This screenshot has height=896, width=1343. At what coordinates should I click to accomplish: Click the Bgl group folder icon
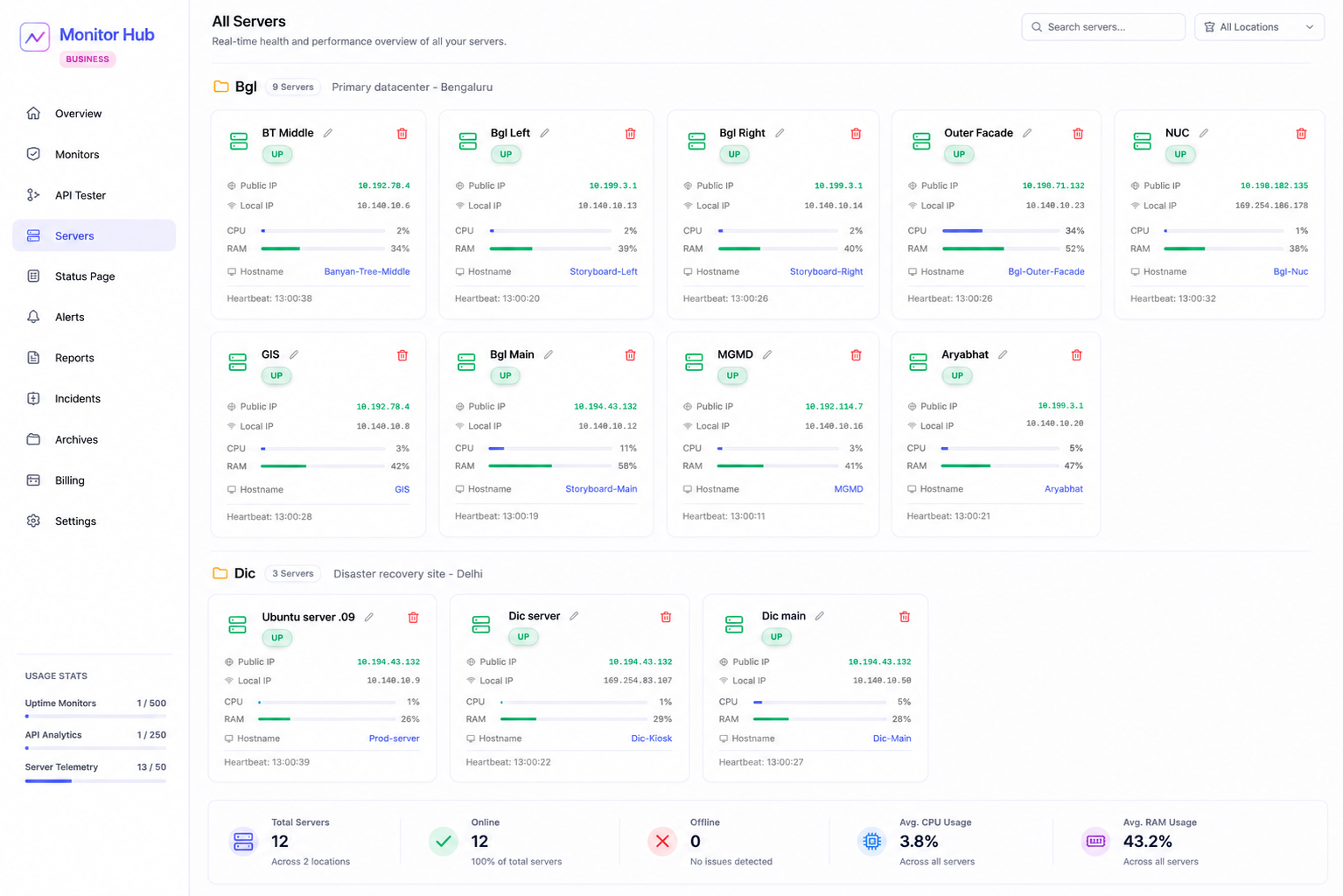(x=221, y=87)
